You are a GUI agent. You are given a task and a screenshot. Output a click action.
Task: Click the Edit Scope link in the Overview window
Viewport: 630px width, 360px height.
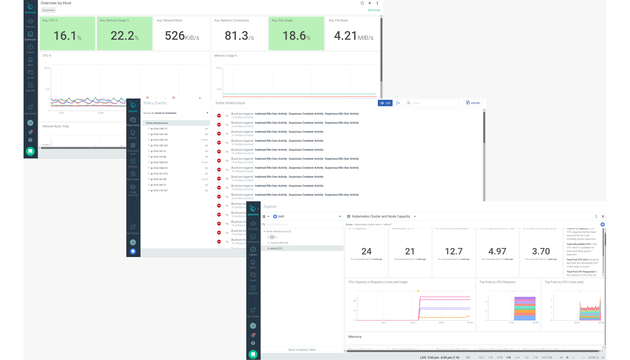(x=374, y=10)
